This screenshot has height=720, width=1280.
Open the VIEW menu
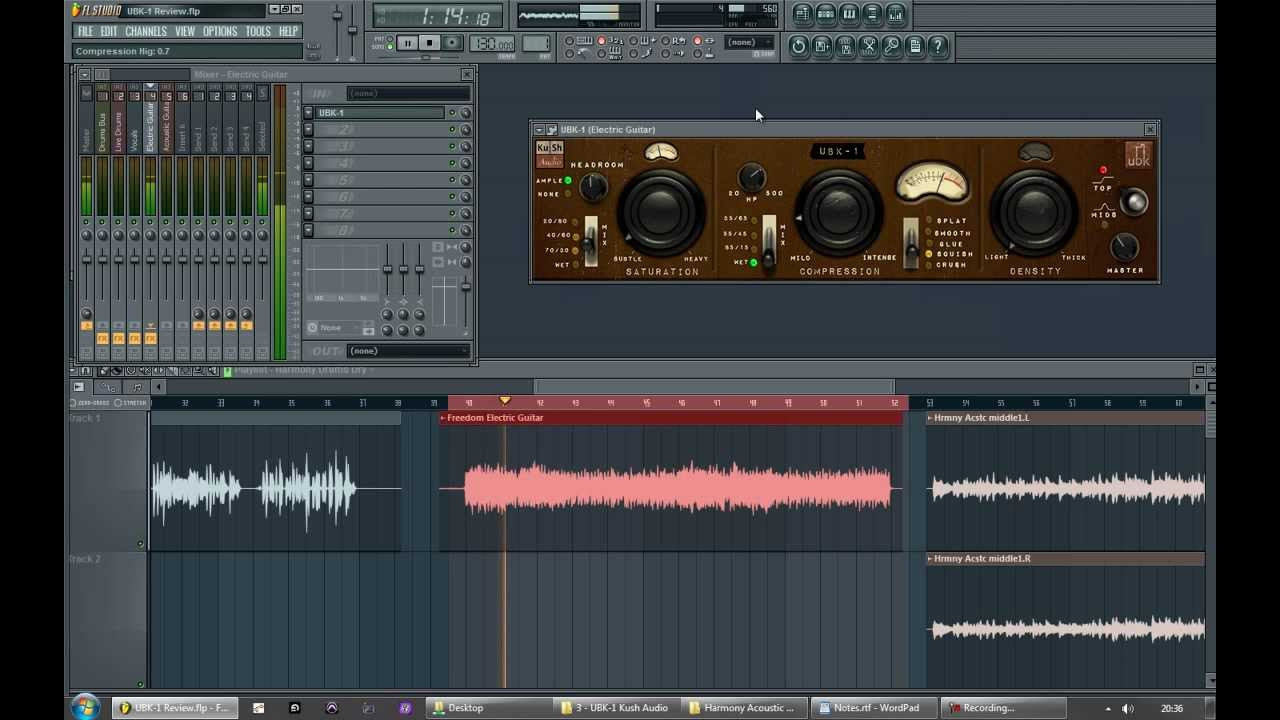[185, 31]
